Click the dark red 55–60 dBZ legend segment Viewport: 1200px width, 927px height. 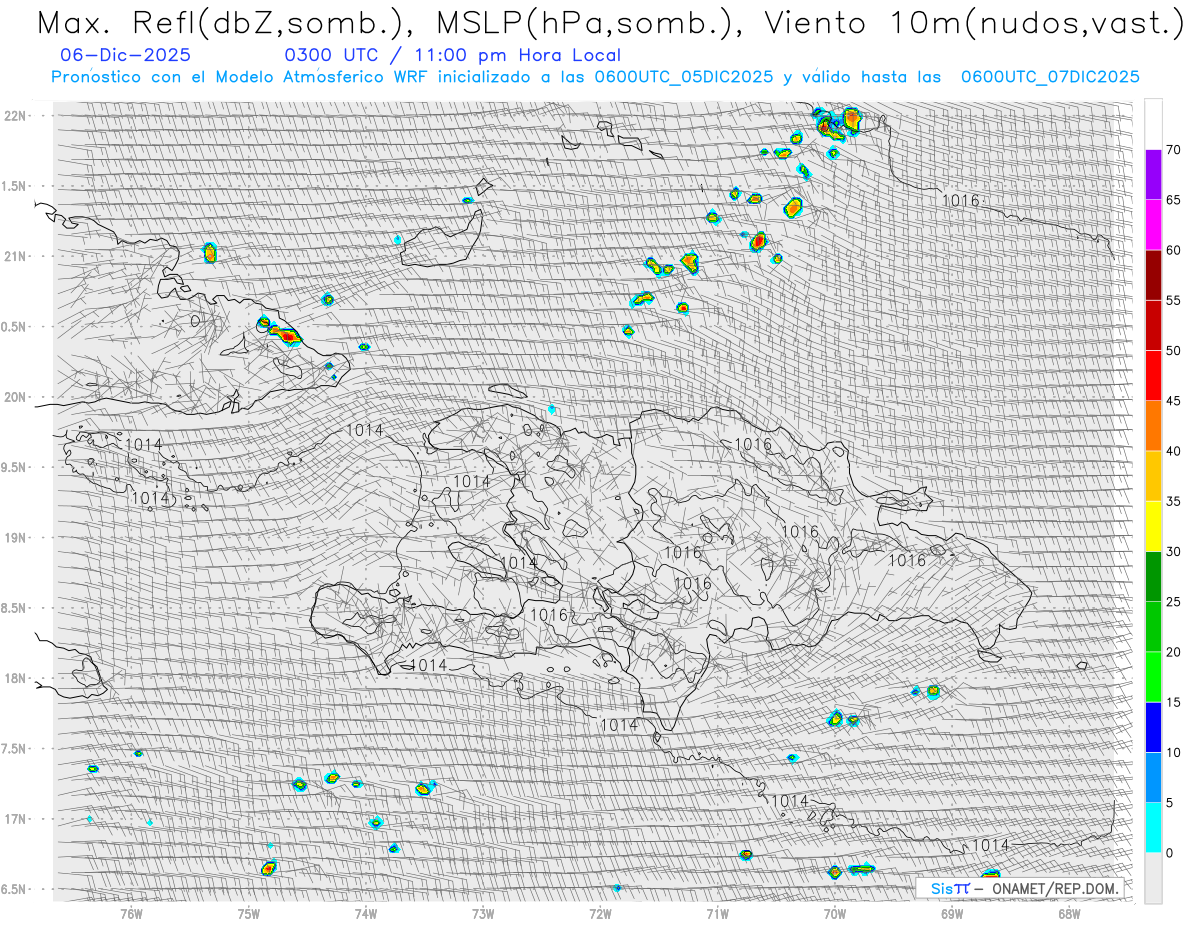[x=1153, y=275]
